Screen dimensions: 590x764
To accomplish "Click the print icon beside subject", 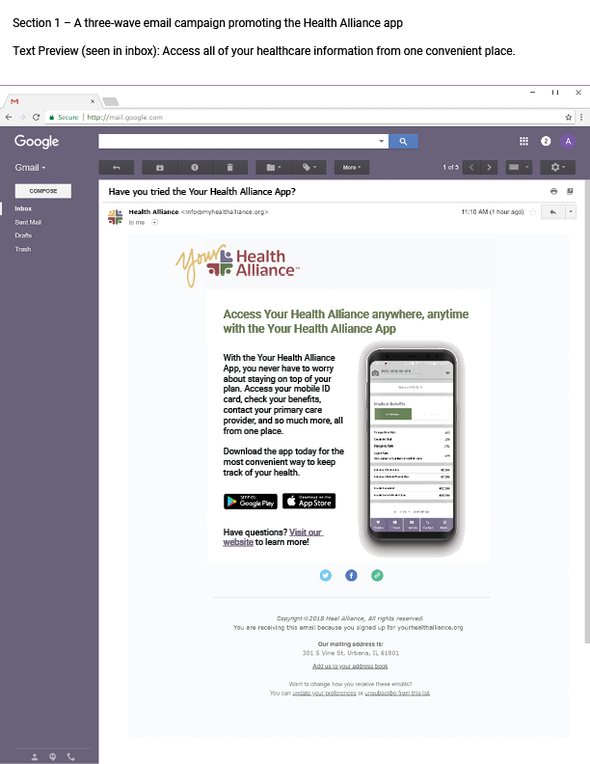I will click(x=553, y=191).
